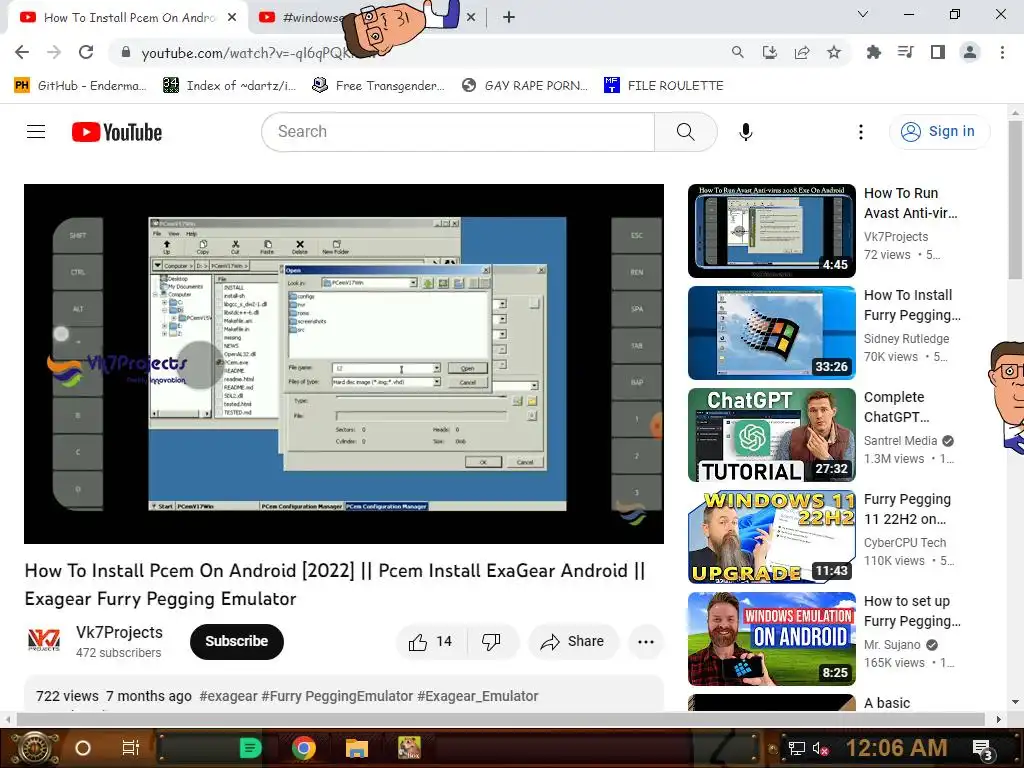
Task: Open File Explorer from the taskbar
Action: pyautogui.click(x=357, y=748)
